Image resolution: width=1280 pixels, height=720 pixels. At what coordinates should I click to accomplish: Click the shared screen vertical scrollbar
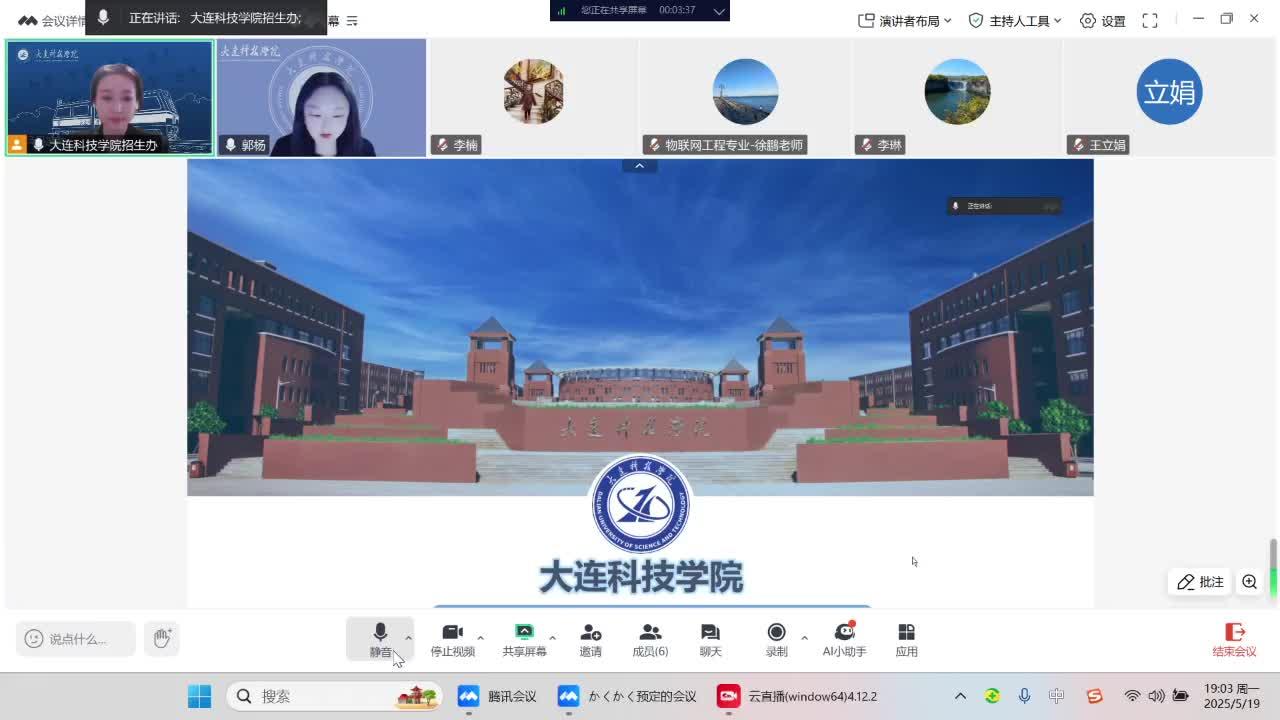point(1273,570)
